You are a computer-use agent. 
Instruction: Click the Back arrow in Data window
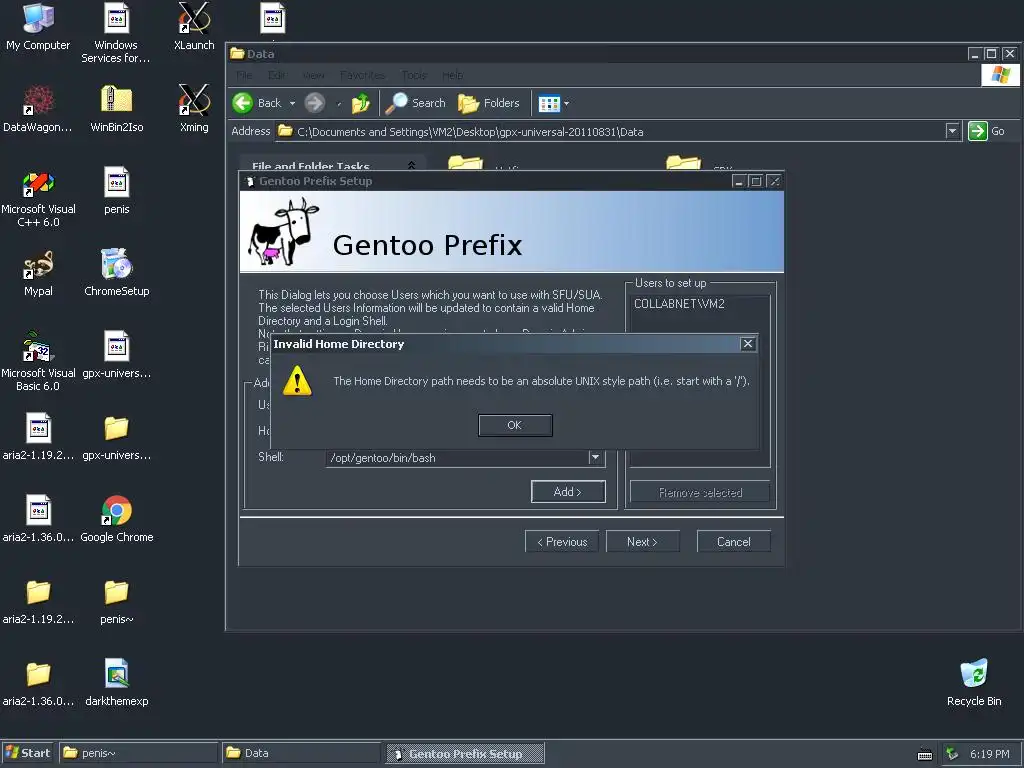tap(243, 103)
